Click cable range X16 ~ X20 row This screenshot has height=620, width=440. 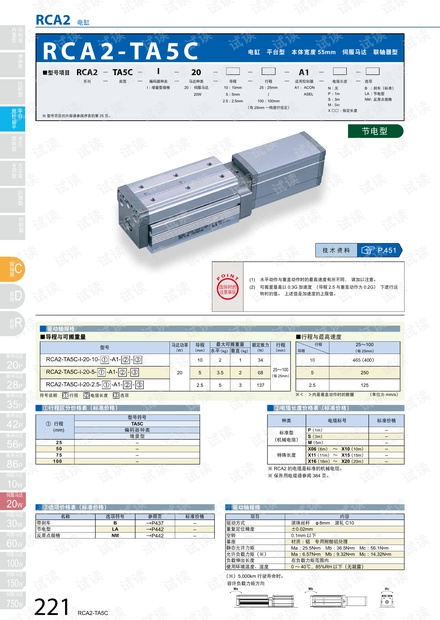(x=355, y=461)
